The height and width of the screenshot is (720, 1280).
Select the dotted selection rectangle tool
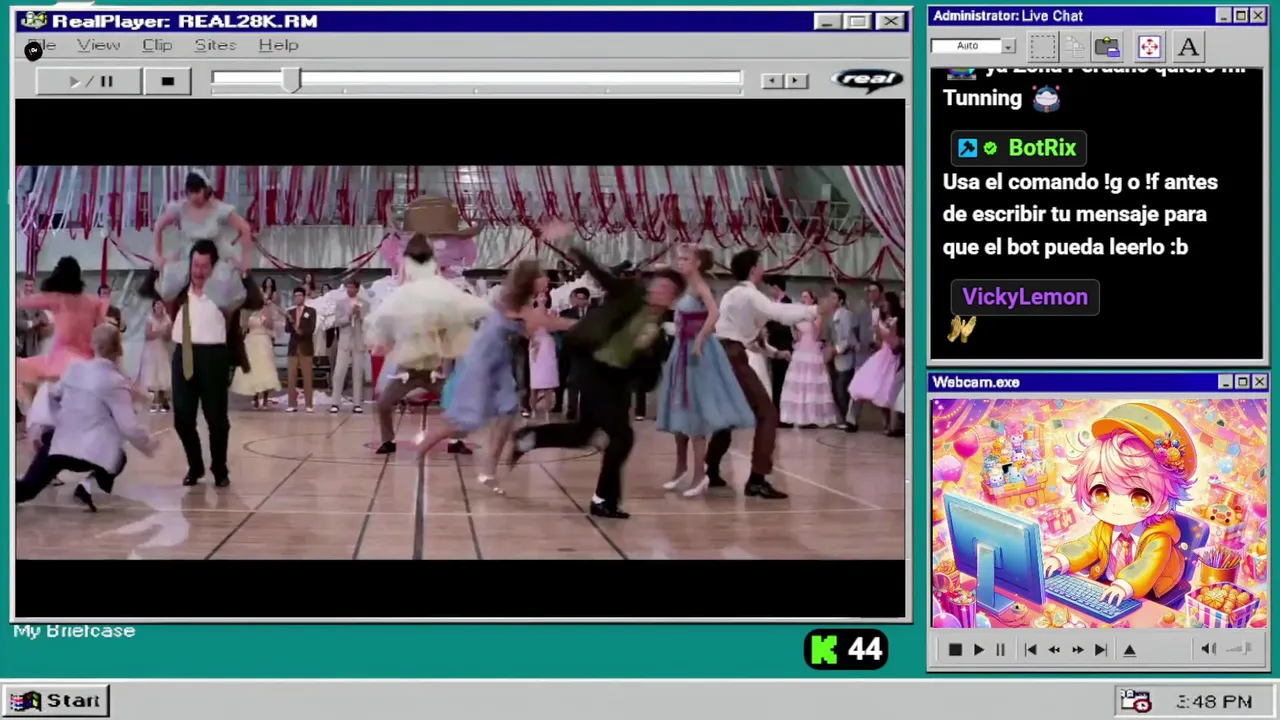[1042, 46]
